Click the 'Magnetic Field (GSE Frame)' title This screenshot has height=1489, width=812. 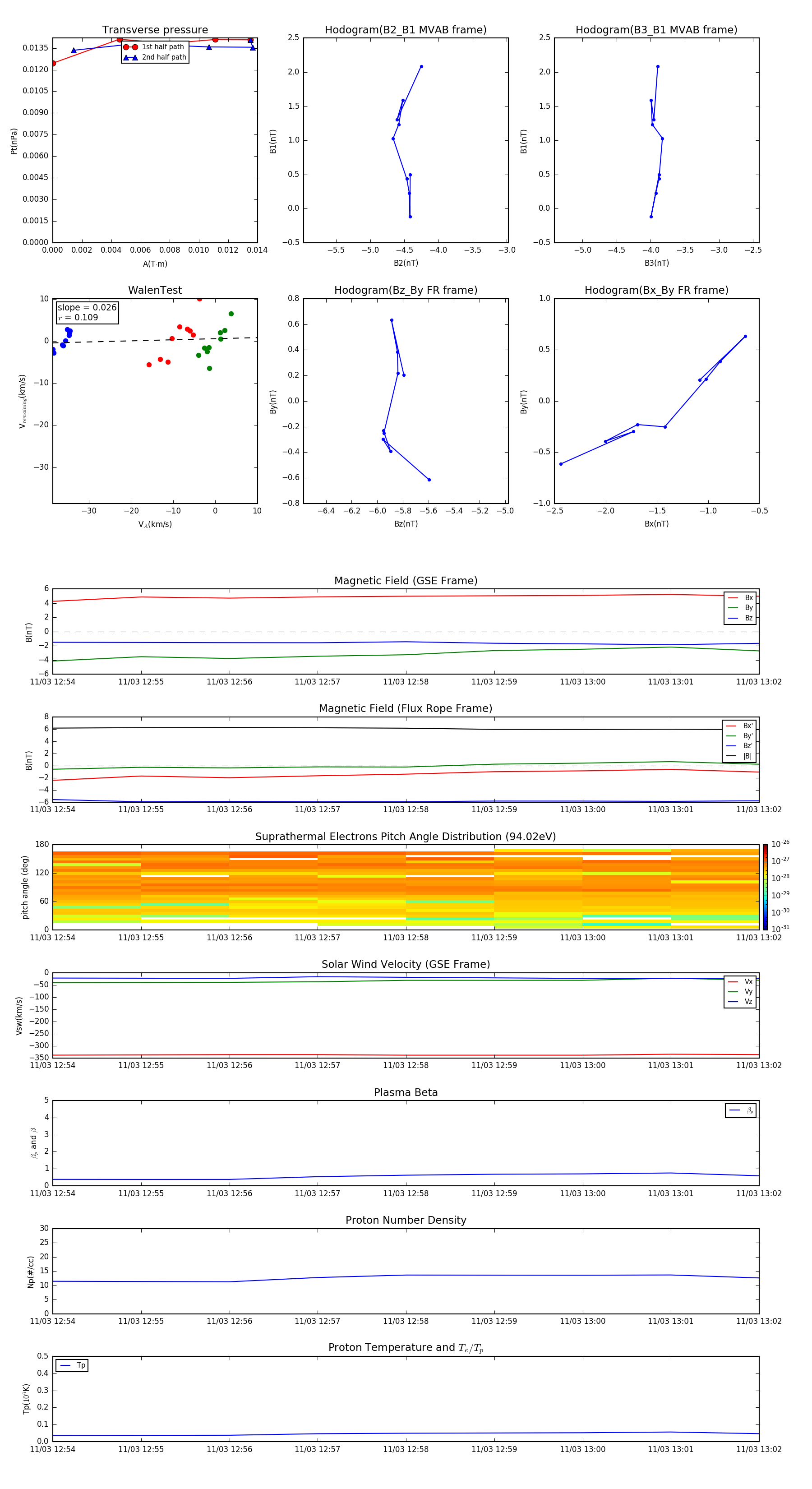pos(406,581)
